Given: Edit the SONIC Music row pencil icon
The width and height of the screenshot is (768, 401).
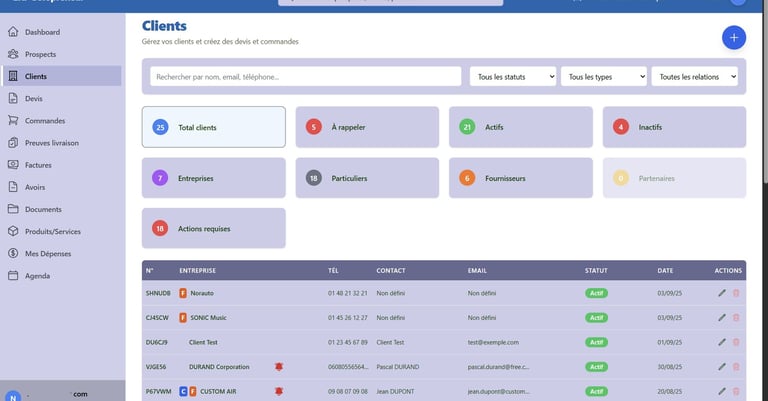Looking at the screenshot, I should pos(721,317).
